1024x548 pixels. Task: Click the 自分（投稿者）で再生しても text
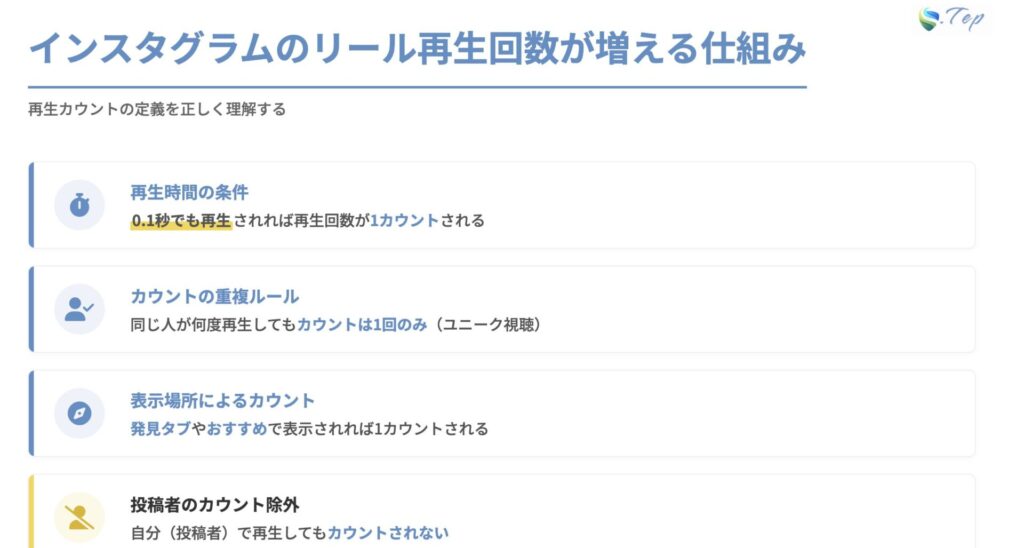click(228, 533)
